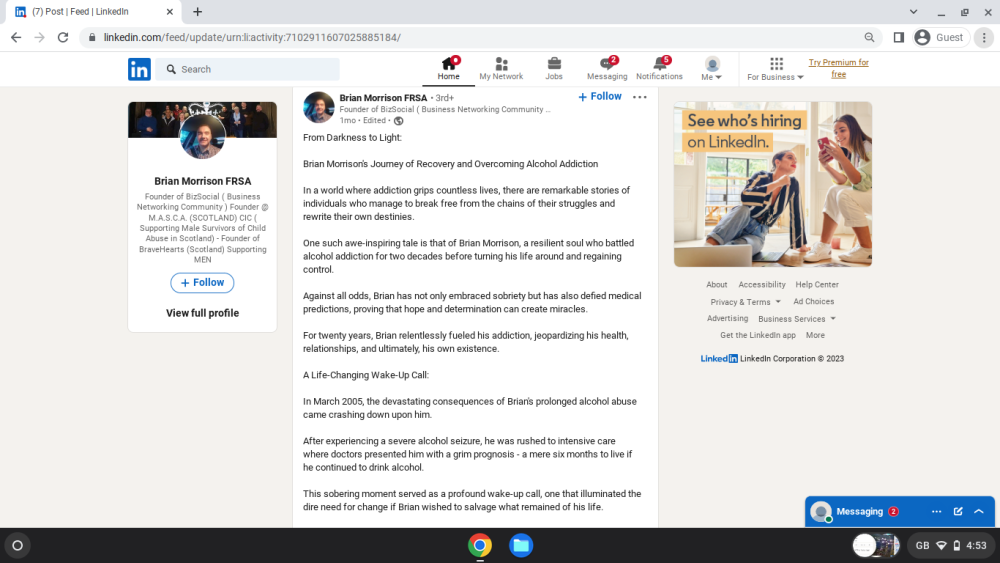Viewport: 1000px width, 563px height.
Task: Follow Brian Morrison from sidebar card
Action: click(x=202, y=282)
